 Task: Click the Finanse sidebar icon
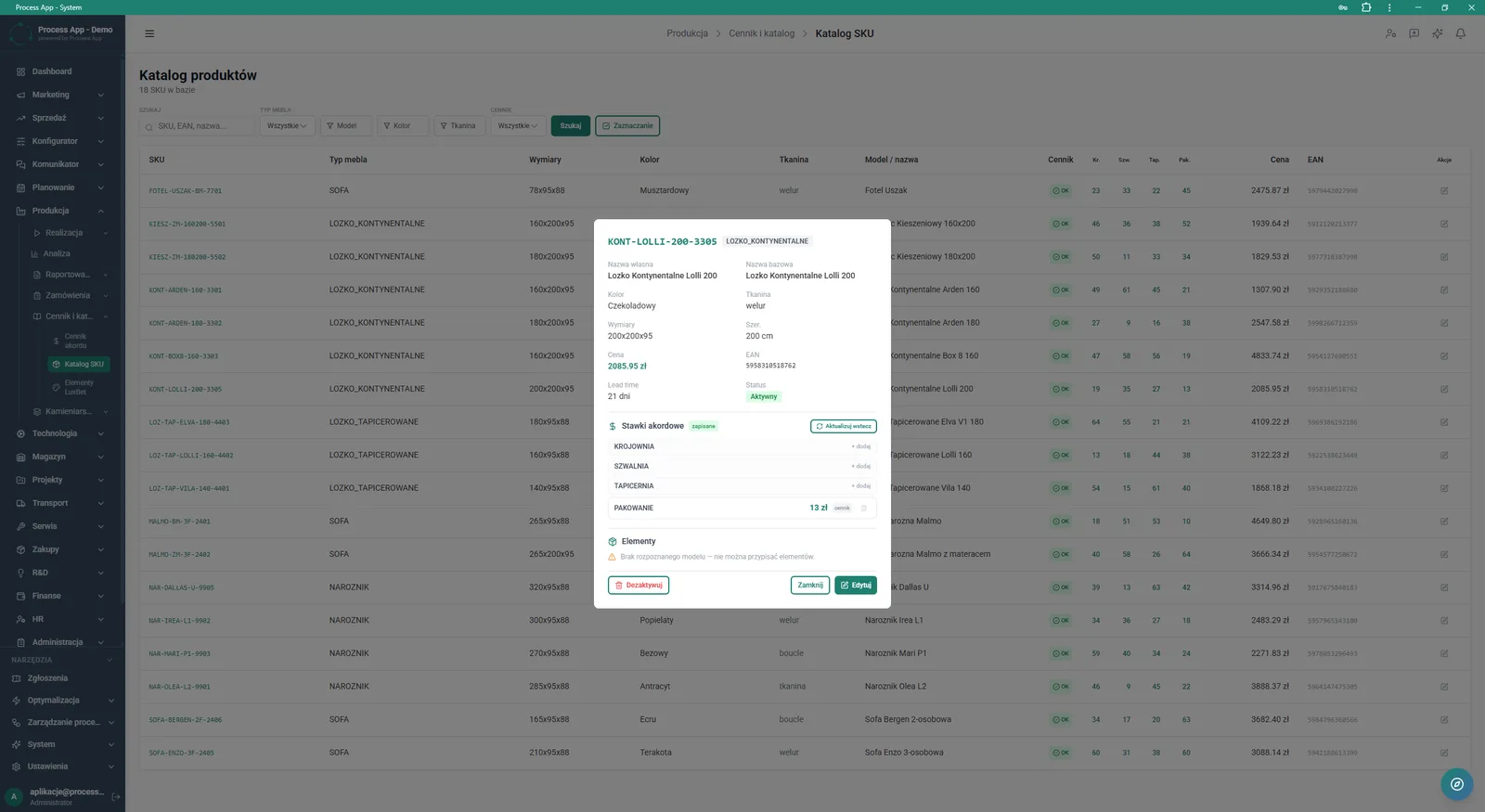pyautogui.click(x=20, y=596)
